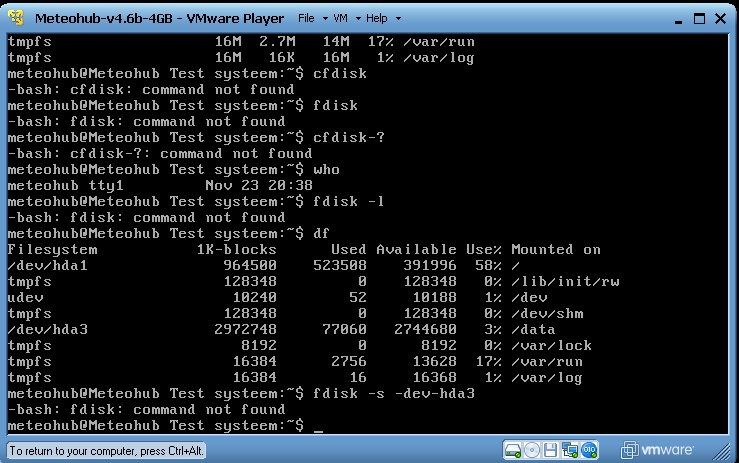Click the /data mount point text
The width and height of the screenshot is (739, 463).
coord(534,330)
